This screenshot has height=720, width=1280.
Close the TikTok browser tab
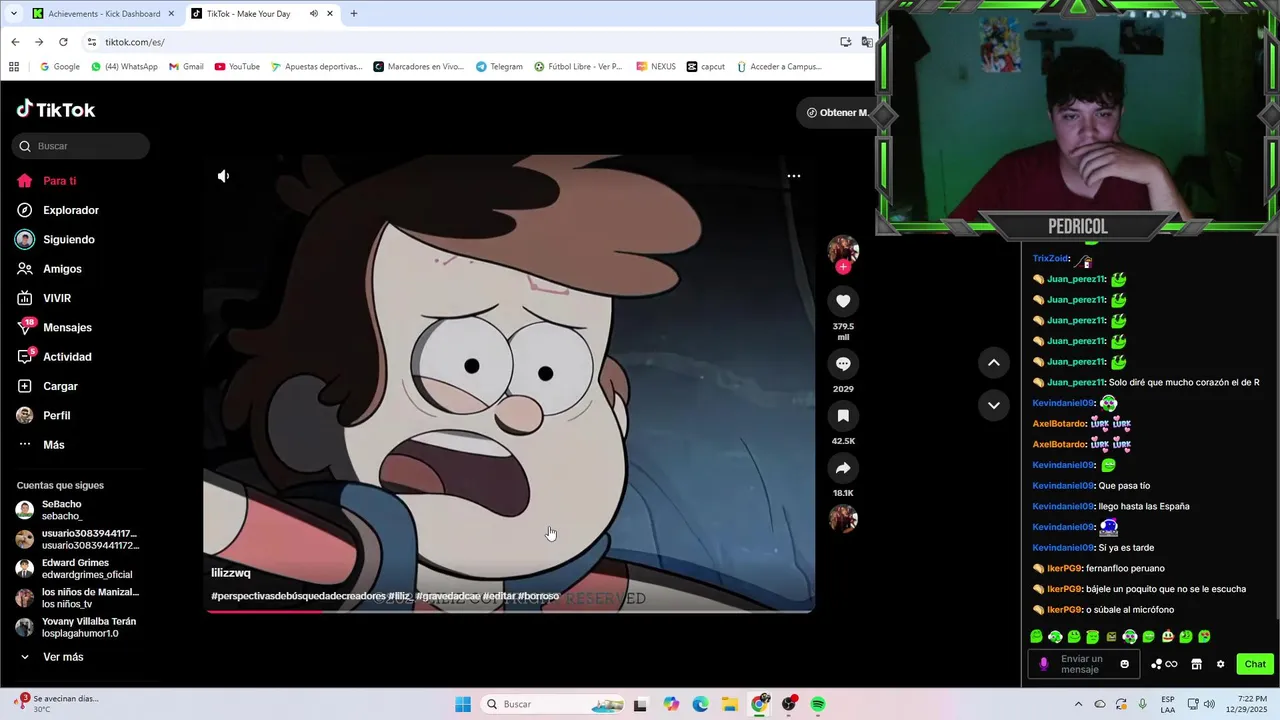pyautogui.click(x=330, y=14)
